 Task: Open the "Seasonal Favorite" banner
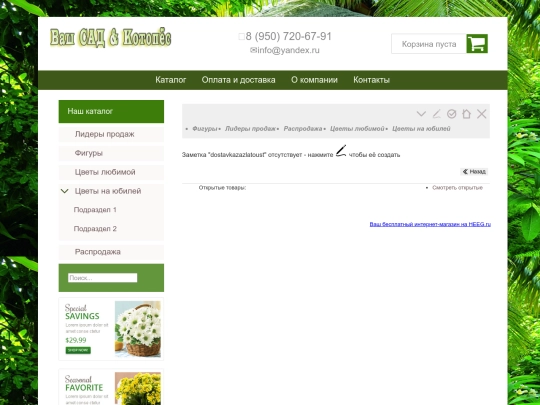111,387
